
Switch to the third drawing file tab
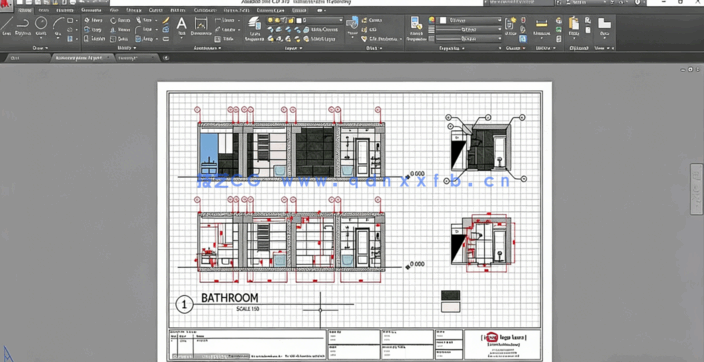pyautogui.click(x=136, y=58)
